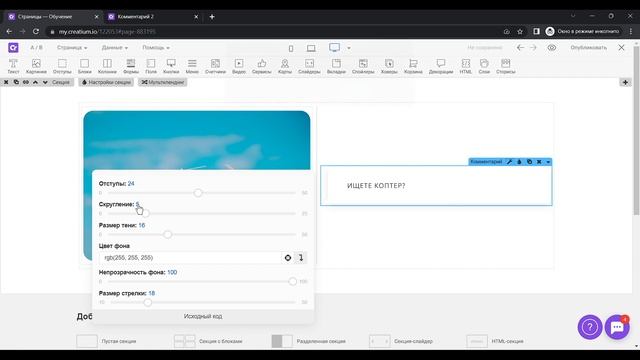Move section down with arrow
The height and width of the screenshot is (360, 640).
coord(45,82)
